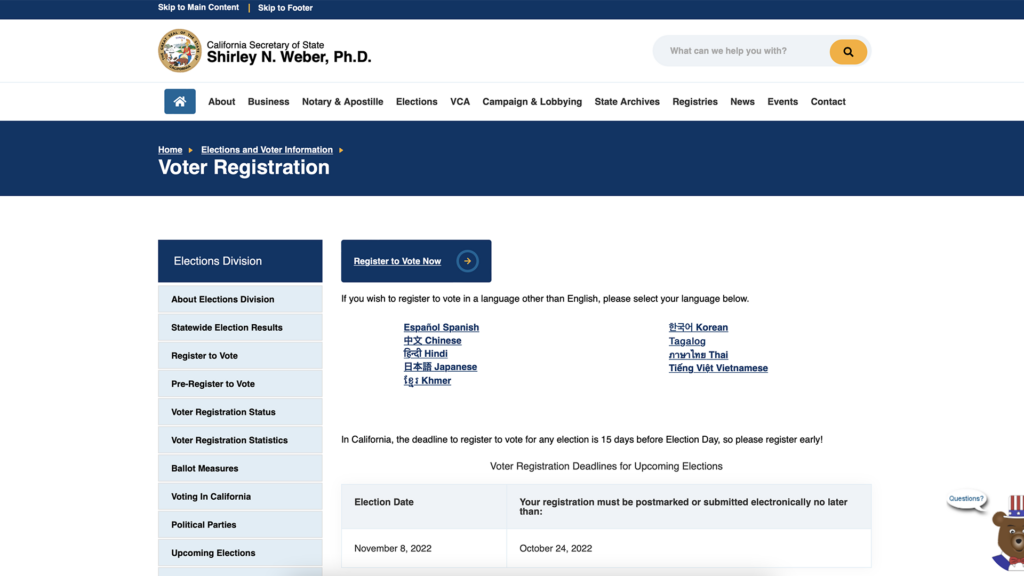Click the November 8, 2022 table cell

coord(424,548)
